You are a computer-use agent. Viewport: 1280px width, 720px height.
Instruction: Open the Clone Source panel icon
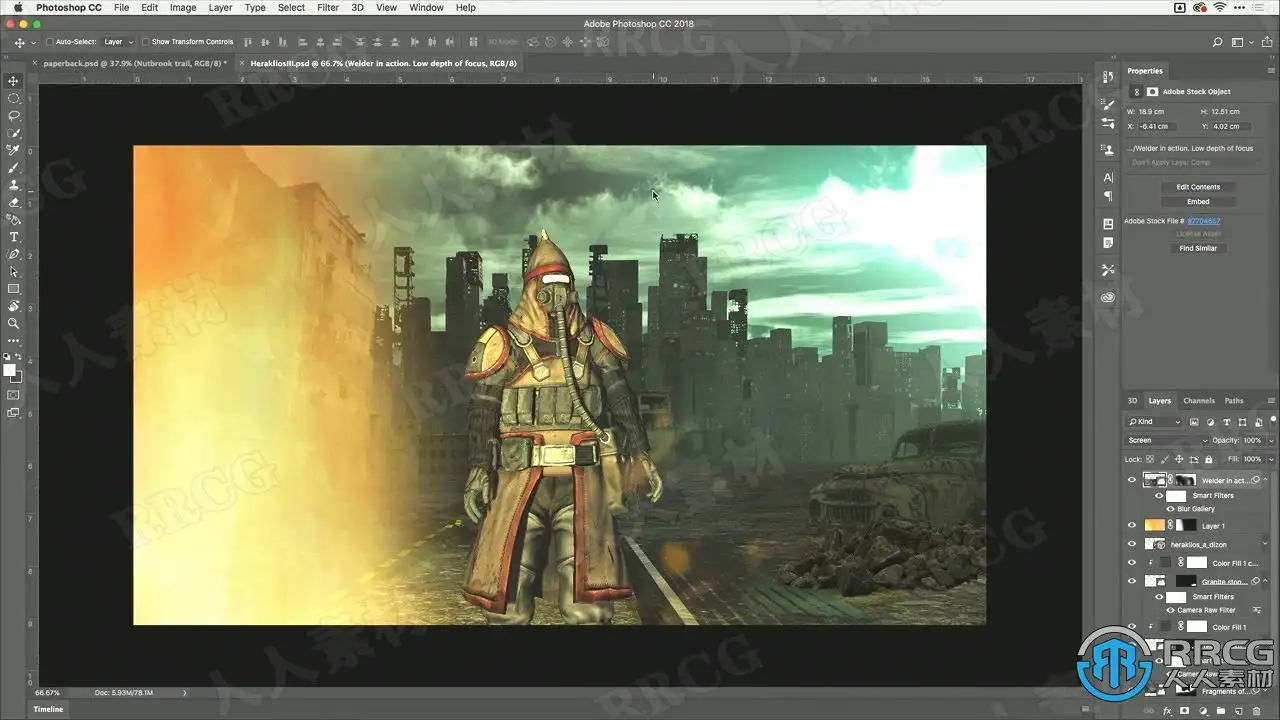[x=1108, y=150]
